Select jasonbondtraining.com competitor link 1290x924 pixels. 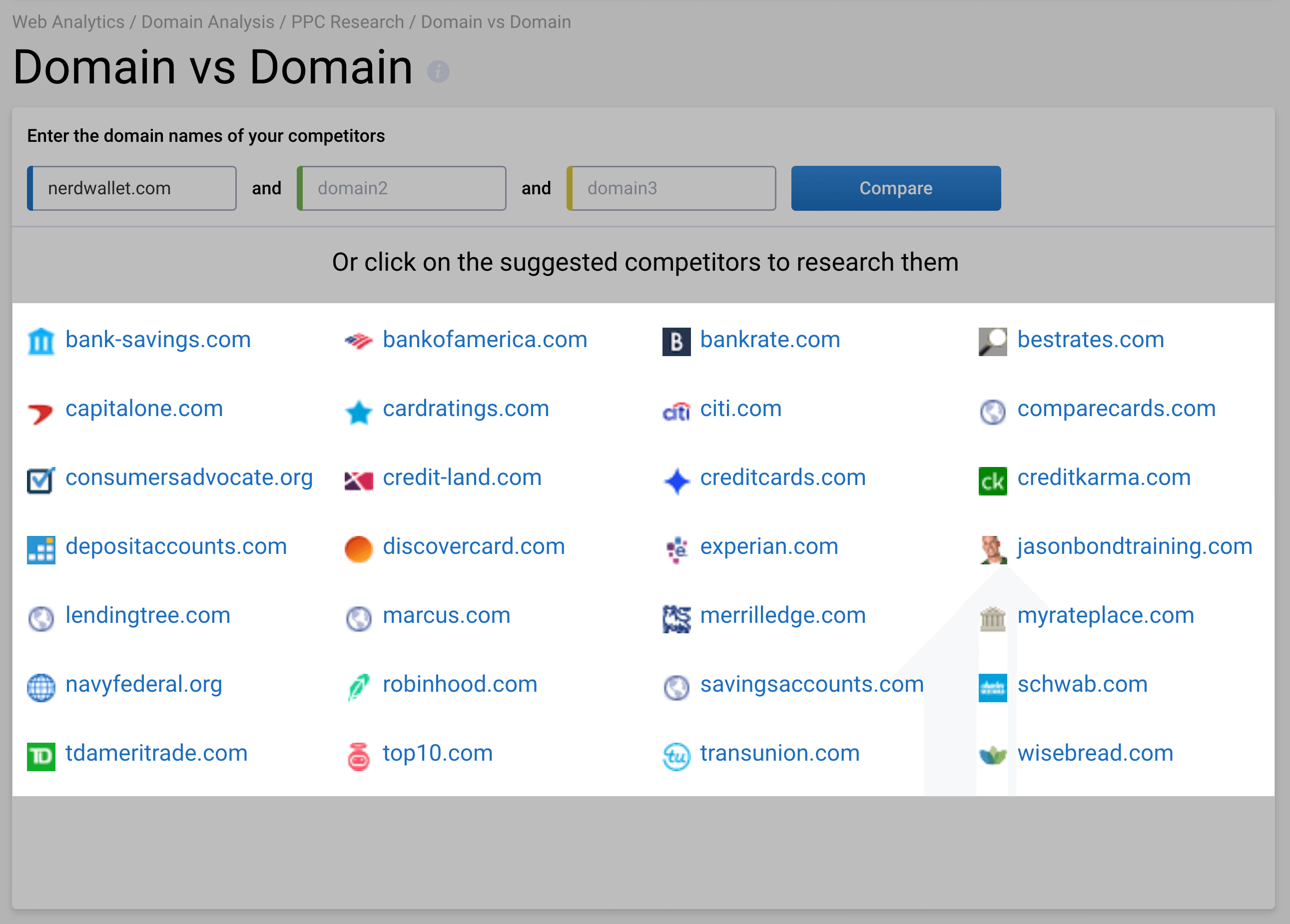pyautogui.click(x=1134, y=546)
